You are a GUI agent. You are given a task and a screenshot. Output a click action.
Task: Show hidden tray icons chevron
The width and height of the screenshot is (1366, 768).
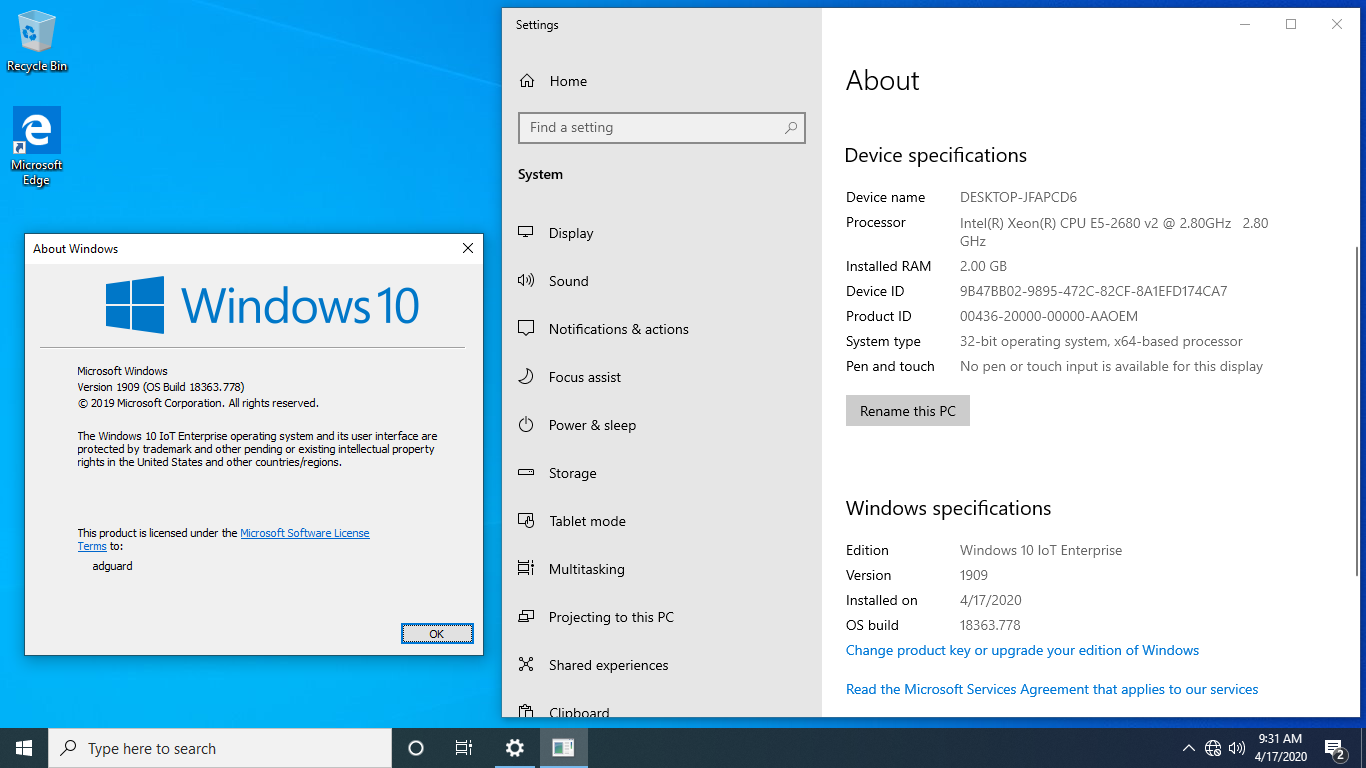coord(1189,748)
